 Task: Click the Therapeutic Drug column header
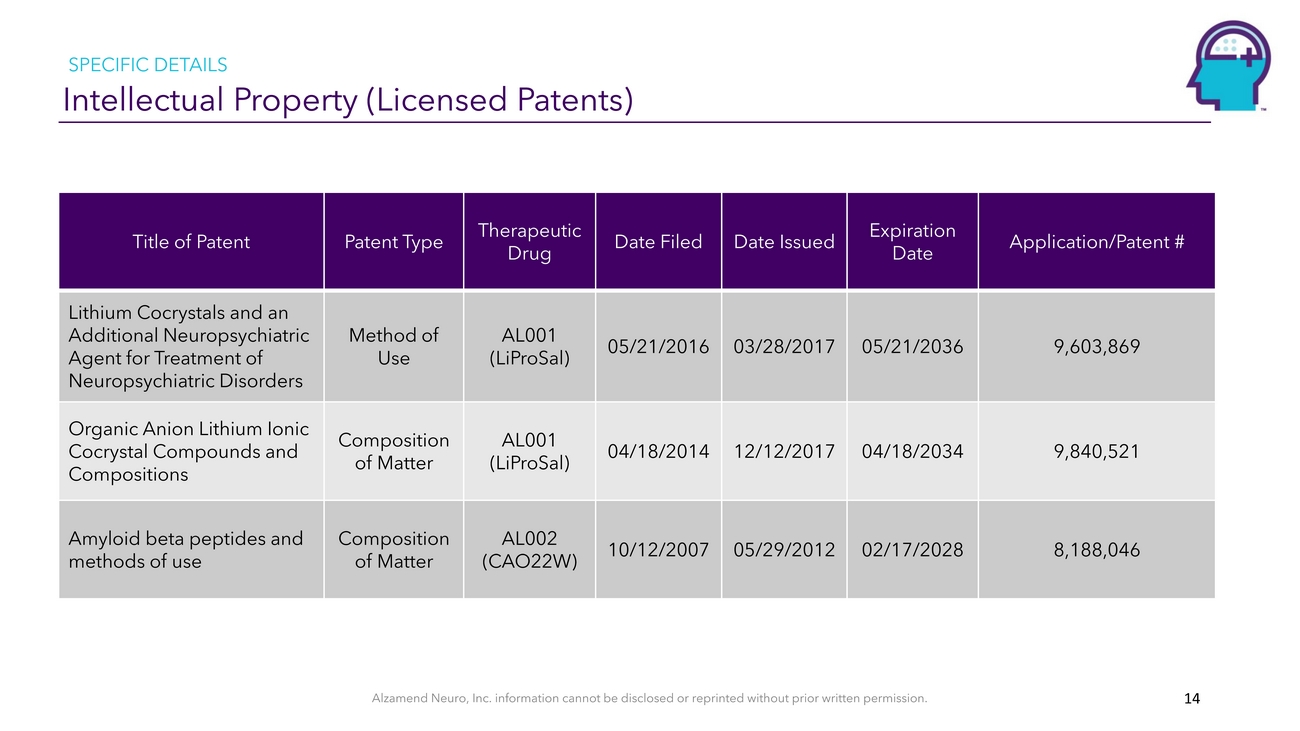(529, 242)
